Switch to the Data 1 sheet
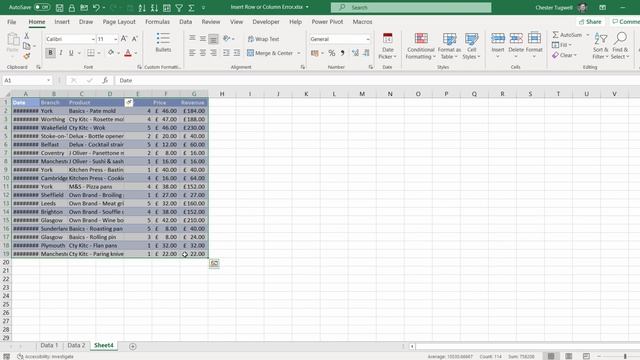This screenshot has height=360, width=640. 49,345
